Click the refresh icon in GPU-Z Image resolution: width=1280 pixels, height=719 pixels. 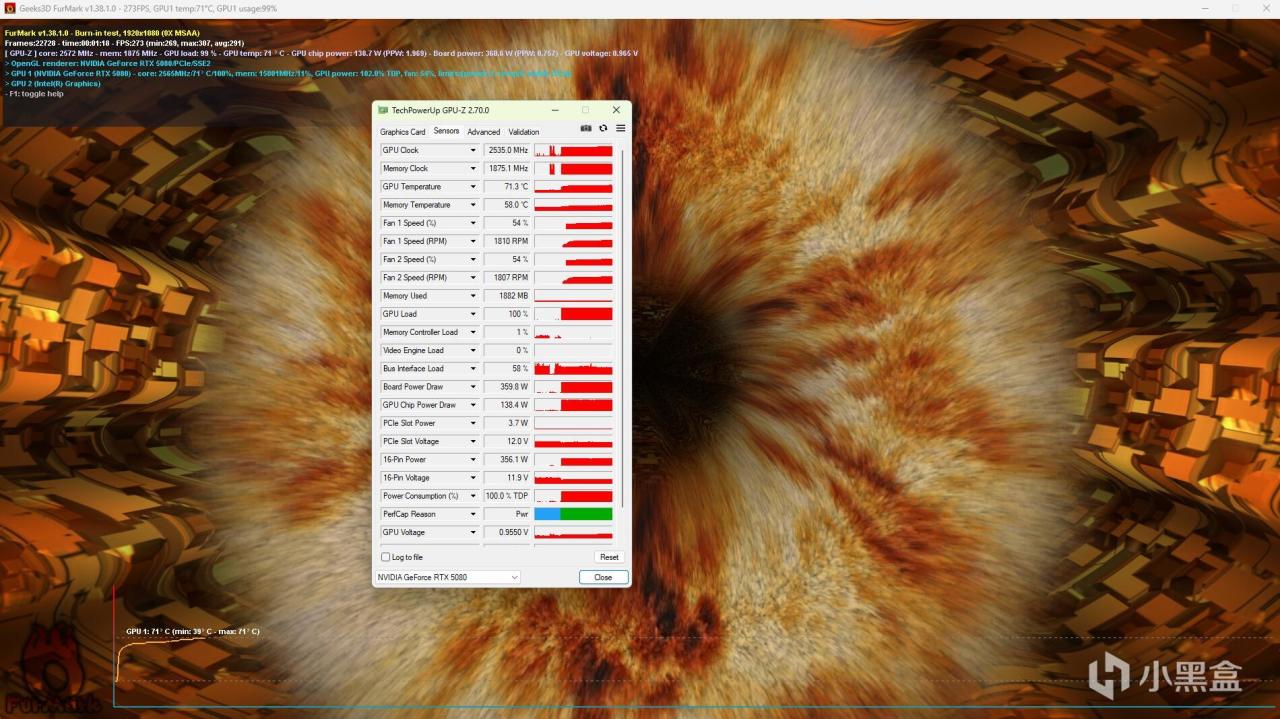(603, 128)
